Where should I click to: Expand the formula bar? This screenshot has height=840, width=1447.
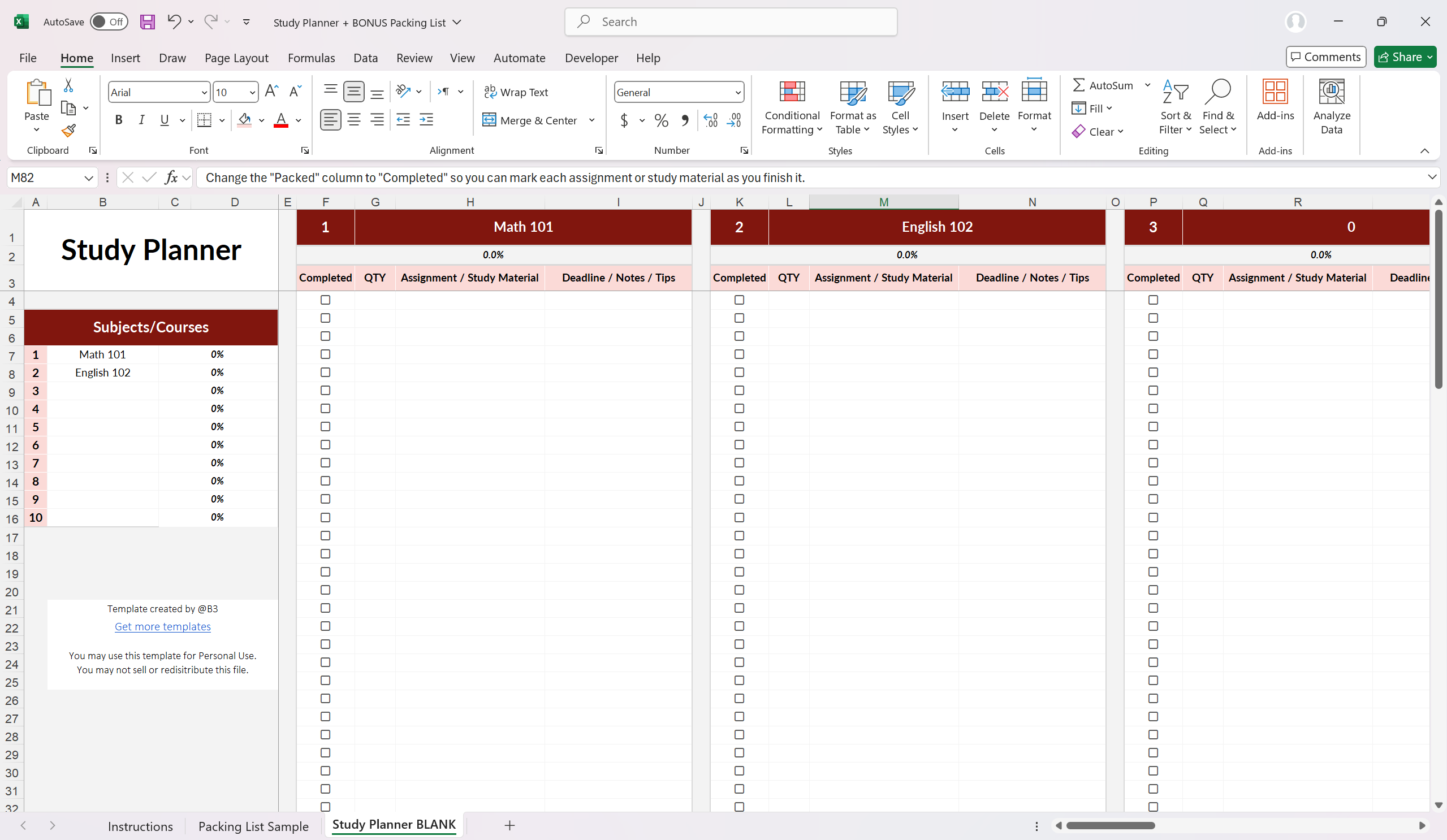point(1432,177)
